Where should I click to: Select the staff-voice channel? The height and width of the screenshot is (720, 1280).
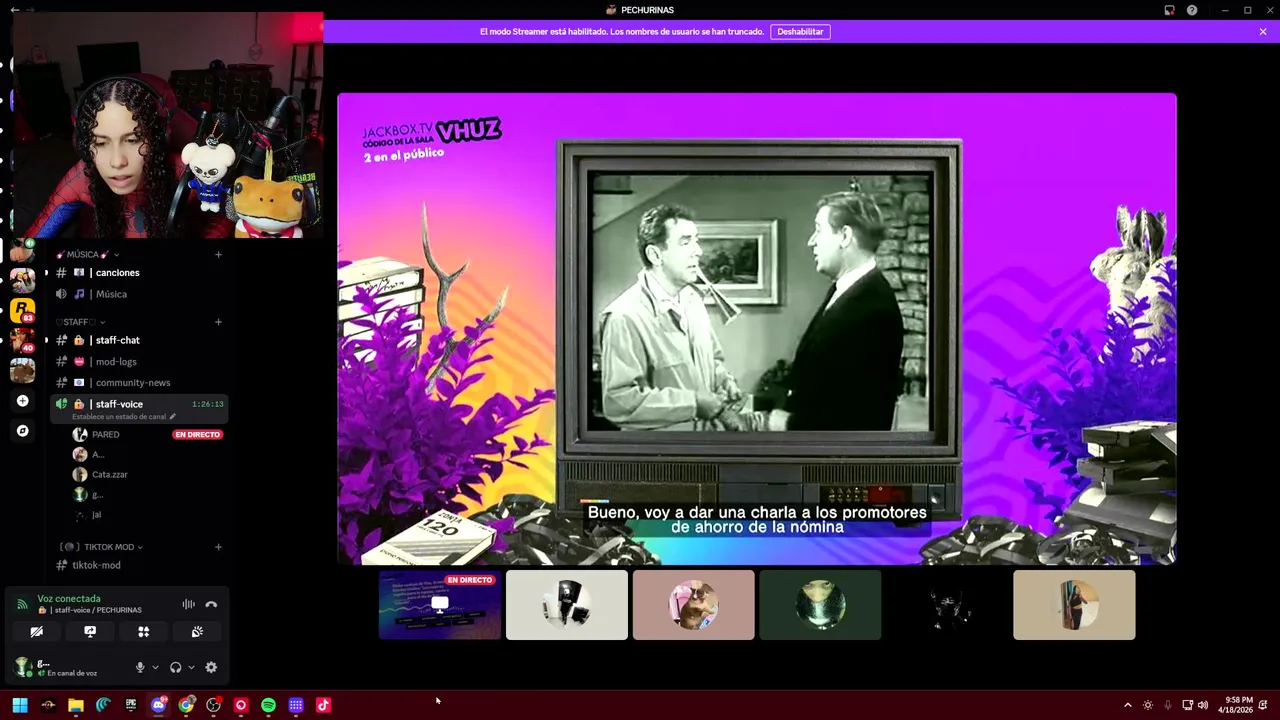[139, 408]
